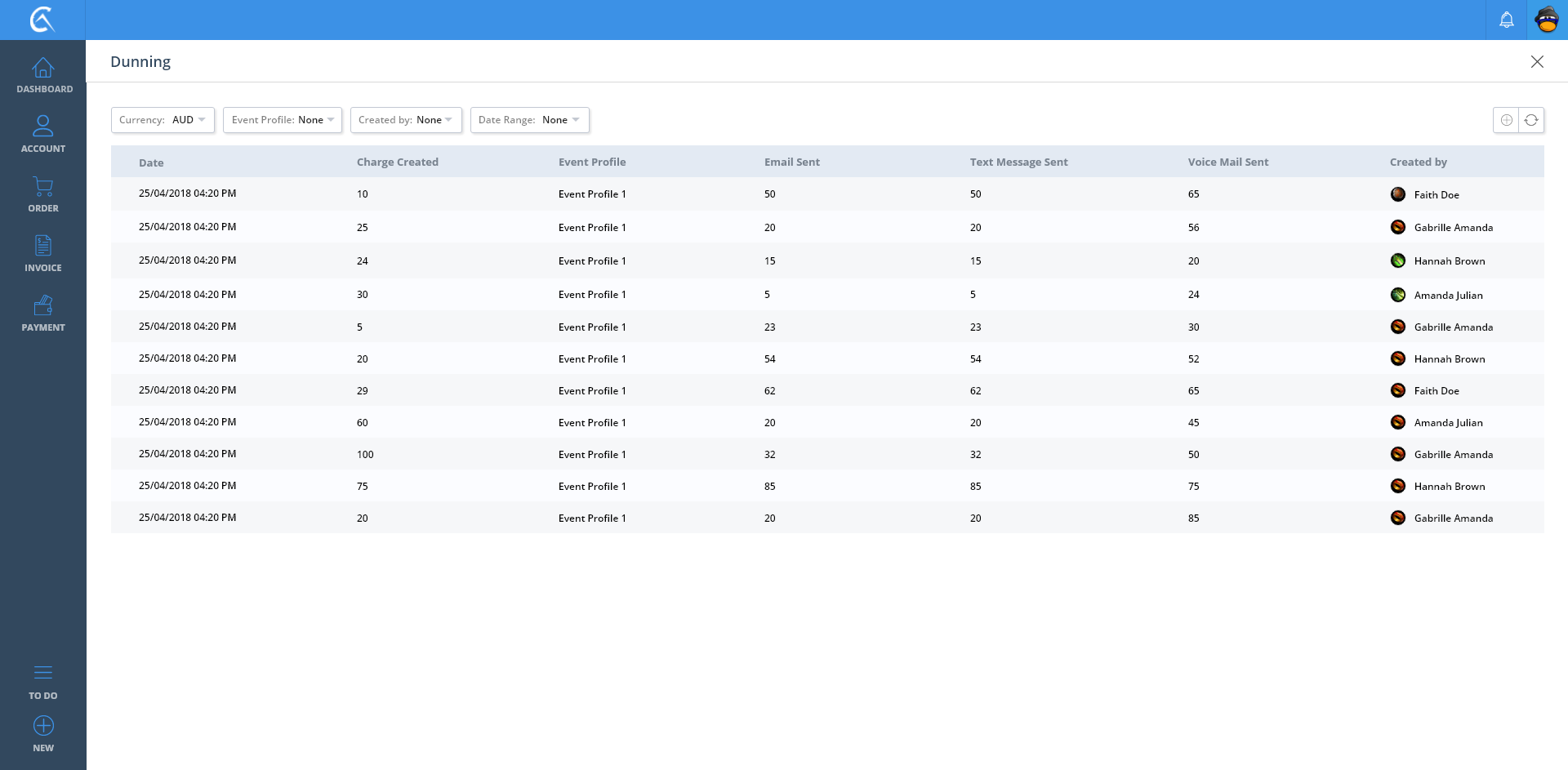Open the Date Range filter dropdown
The image size is (1568, 770).
tap(529, 120)
